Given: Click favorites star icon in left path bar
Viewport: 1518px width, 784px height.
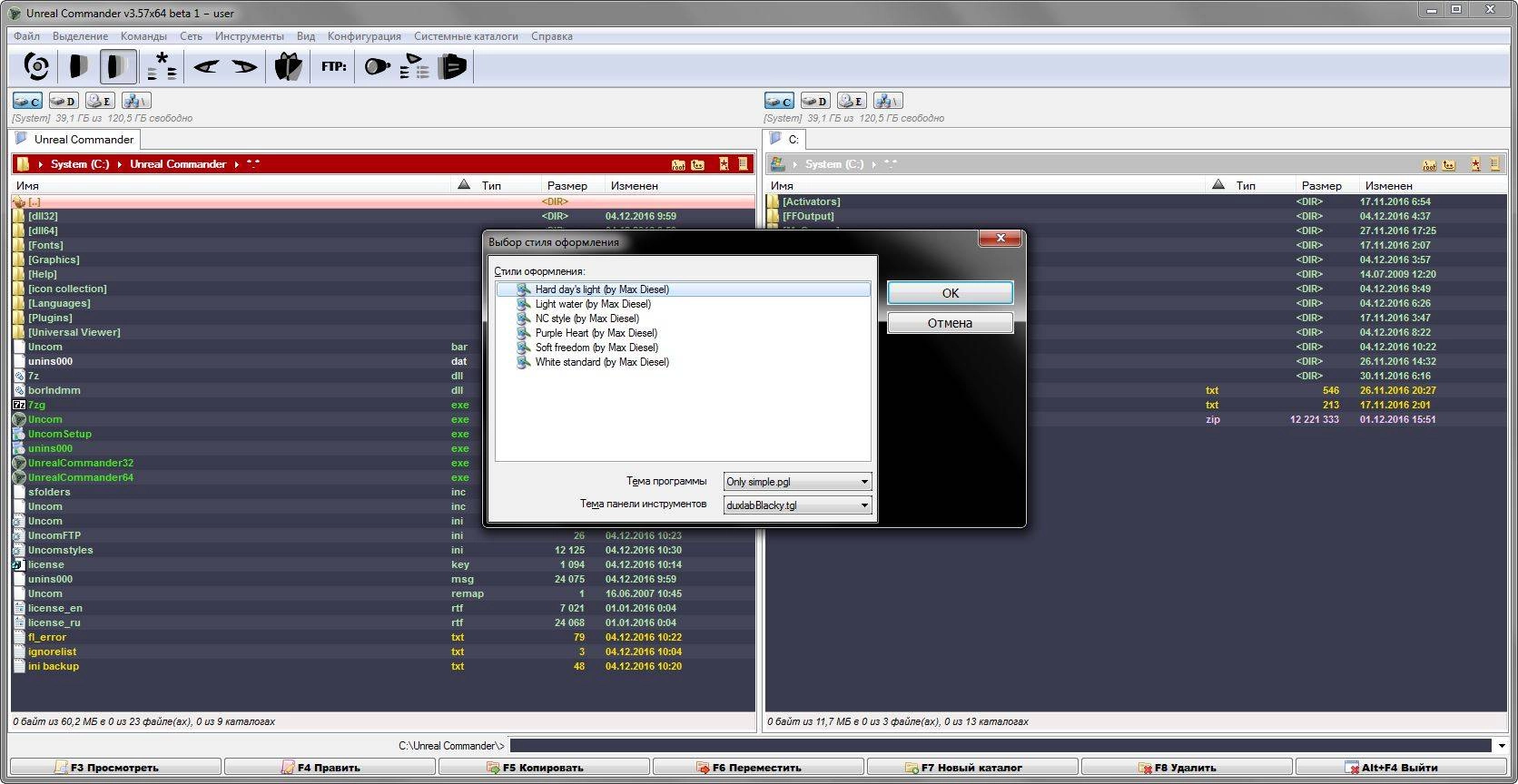Looking at the screenshot, I should click(x=724, y=164).
